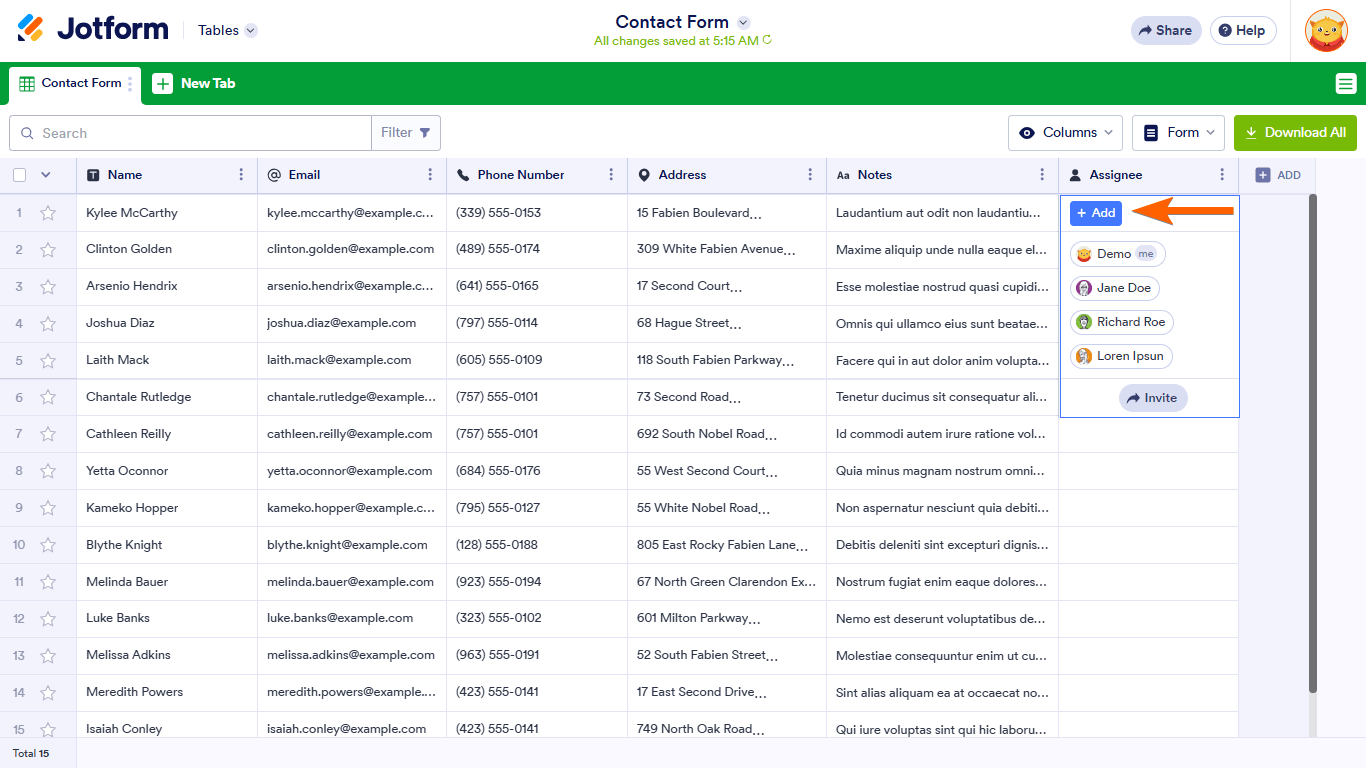
Task: Star the Melissa Adkins row
Action: pyautogui.click(x=48, y=657)
